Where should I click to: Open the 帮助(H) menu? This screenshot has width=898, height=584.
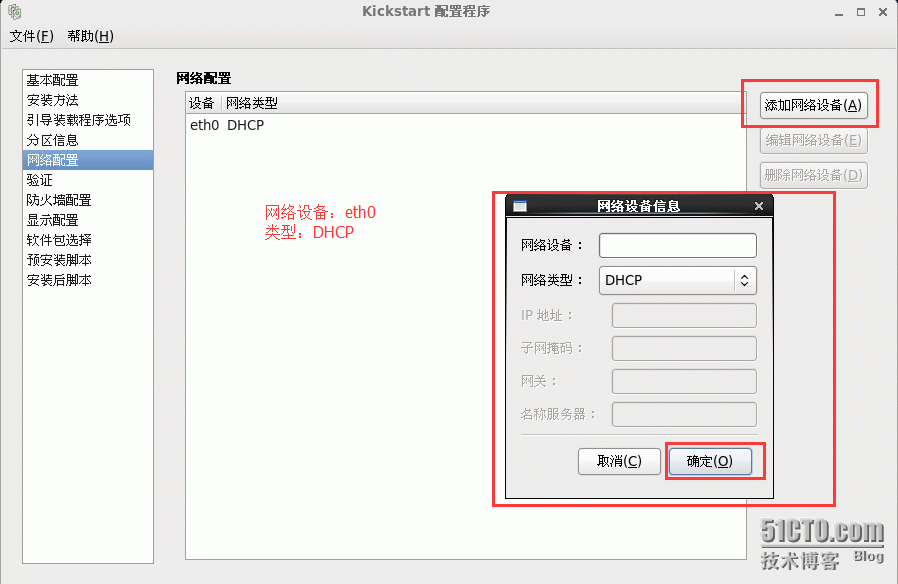90,36
